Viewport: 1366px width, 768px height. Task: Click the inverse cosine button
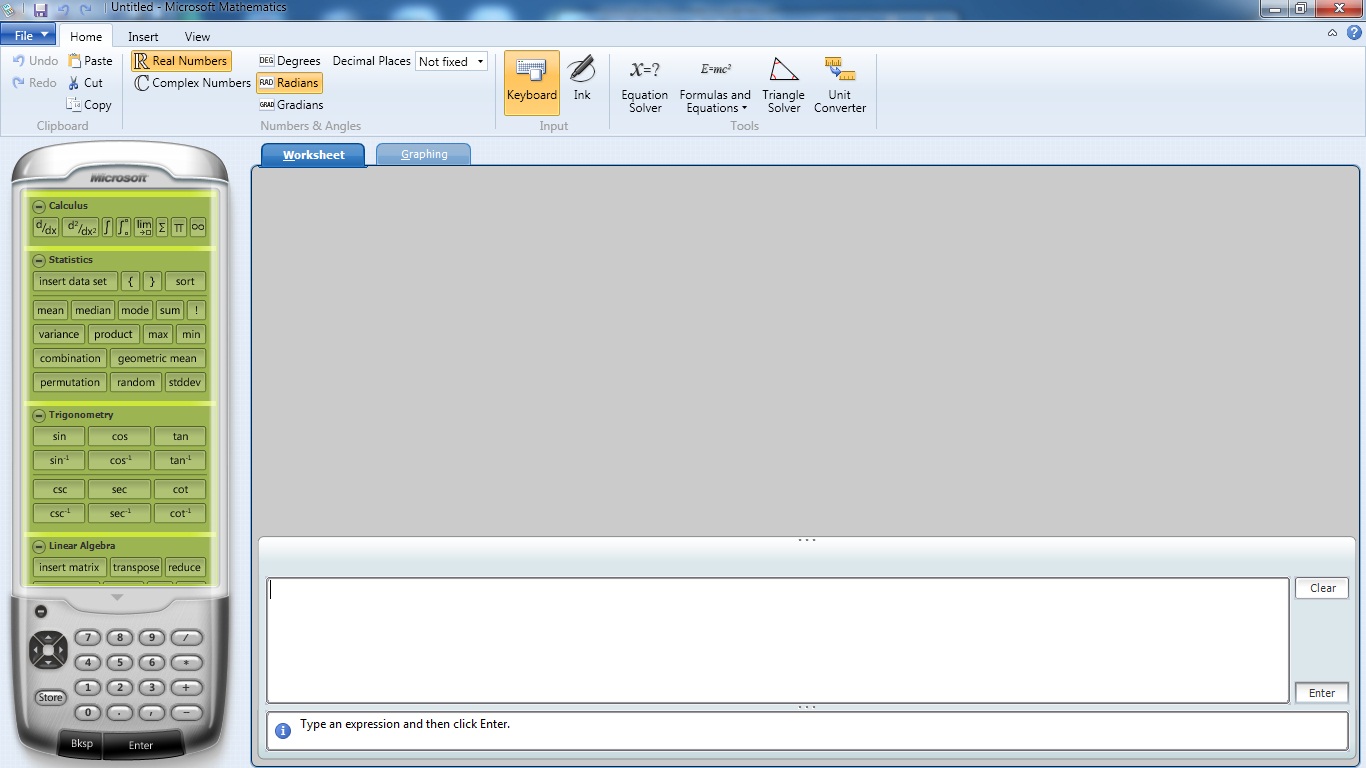coord(119,460)
